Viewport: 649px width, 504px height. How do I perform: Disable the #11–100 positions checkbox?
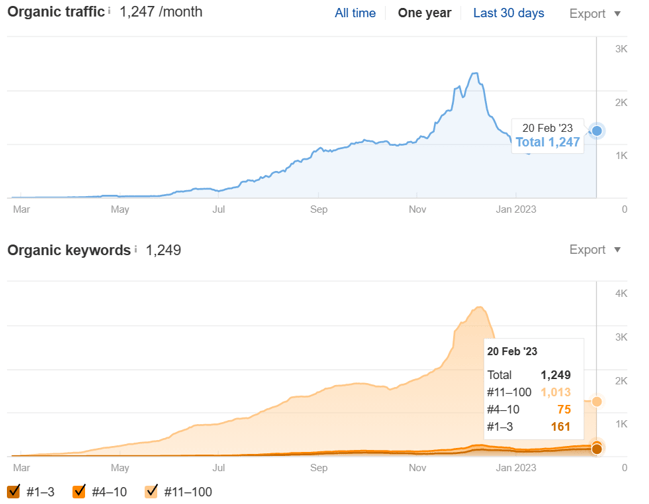coord(153,491)
